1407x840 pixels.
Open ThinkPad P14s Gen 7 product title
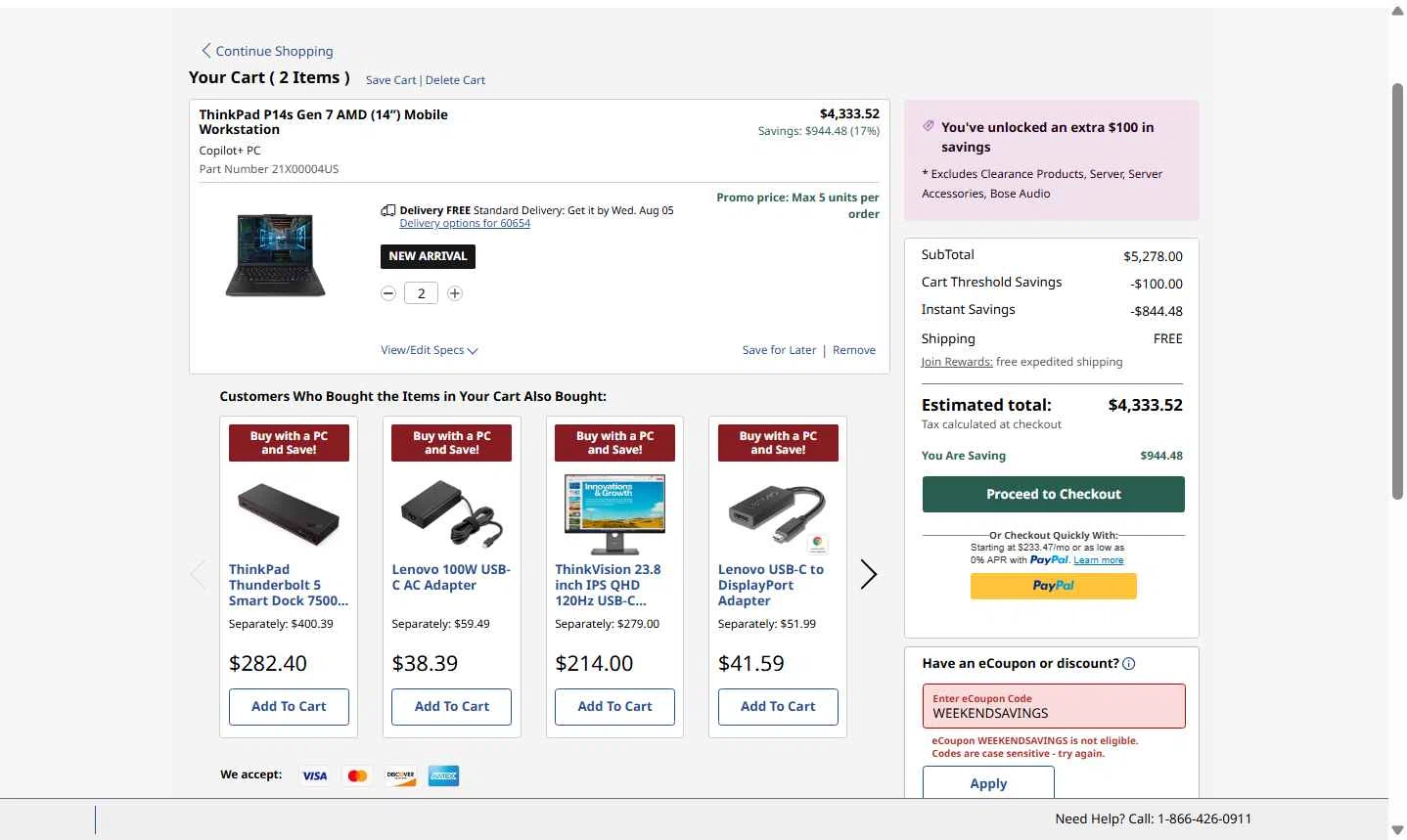click(x=323, y=121)
